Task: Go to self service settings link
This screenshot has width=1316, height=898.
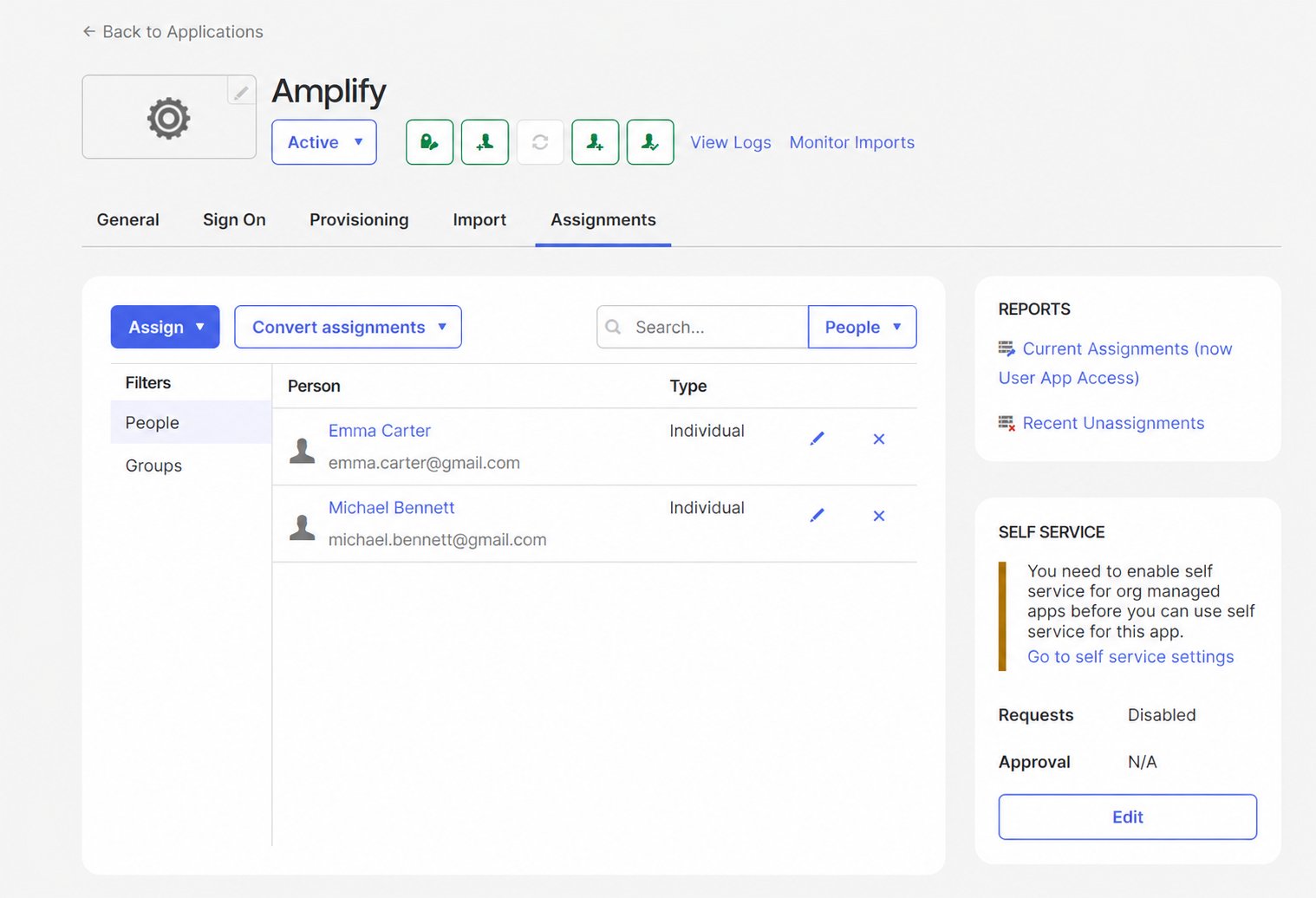Action: coord(1130,657)
